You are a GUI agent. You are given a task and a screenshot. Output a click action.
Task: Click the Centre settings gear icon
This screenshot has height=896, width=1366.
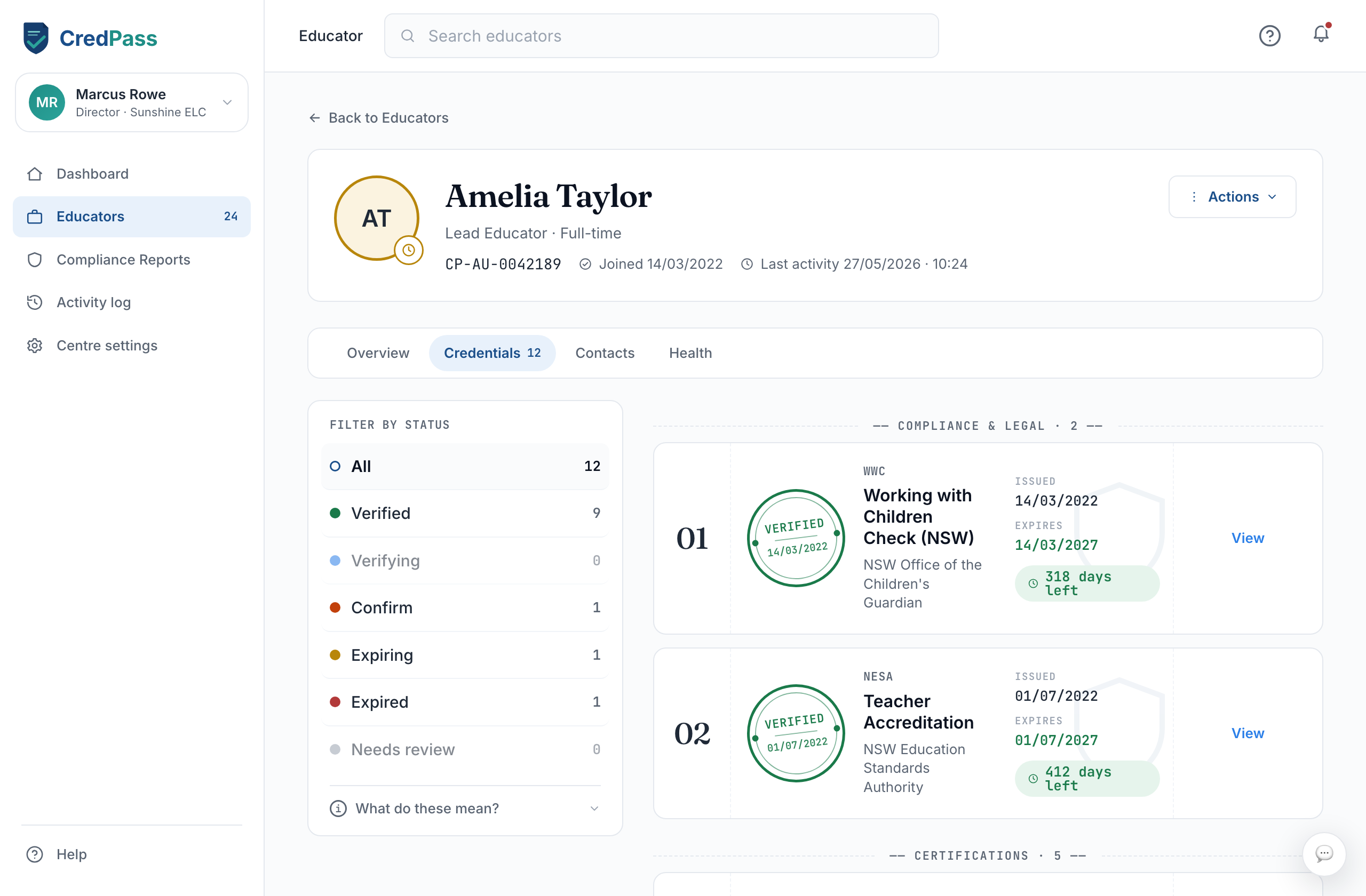[35, 345]
